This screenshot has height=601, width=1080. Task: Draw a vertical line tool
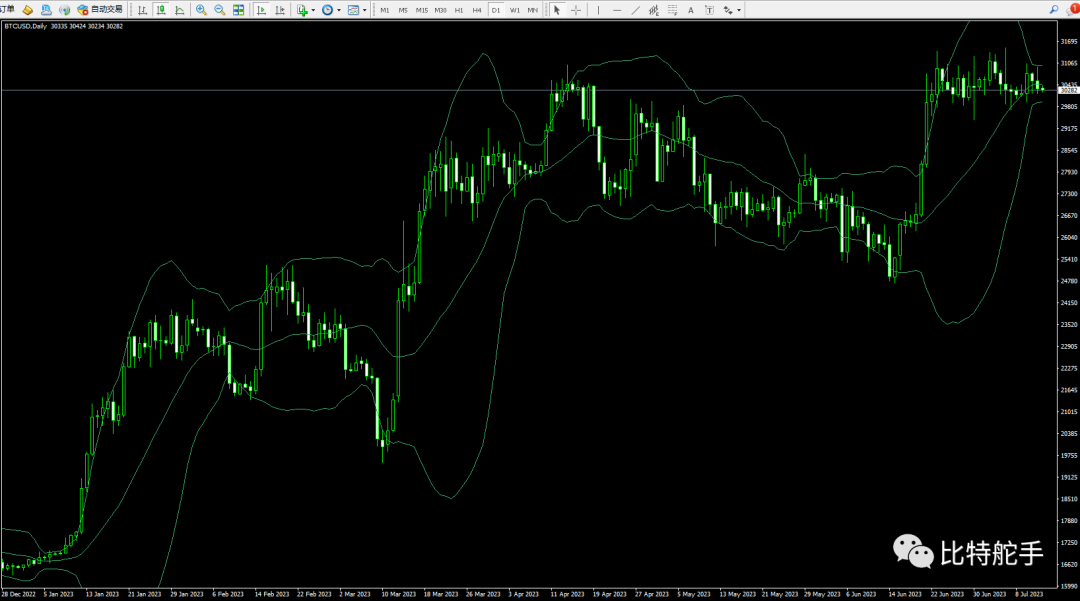click(x=598, y=10)
